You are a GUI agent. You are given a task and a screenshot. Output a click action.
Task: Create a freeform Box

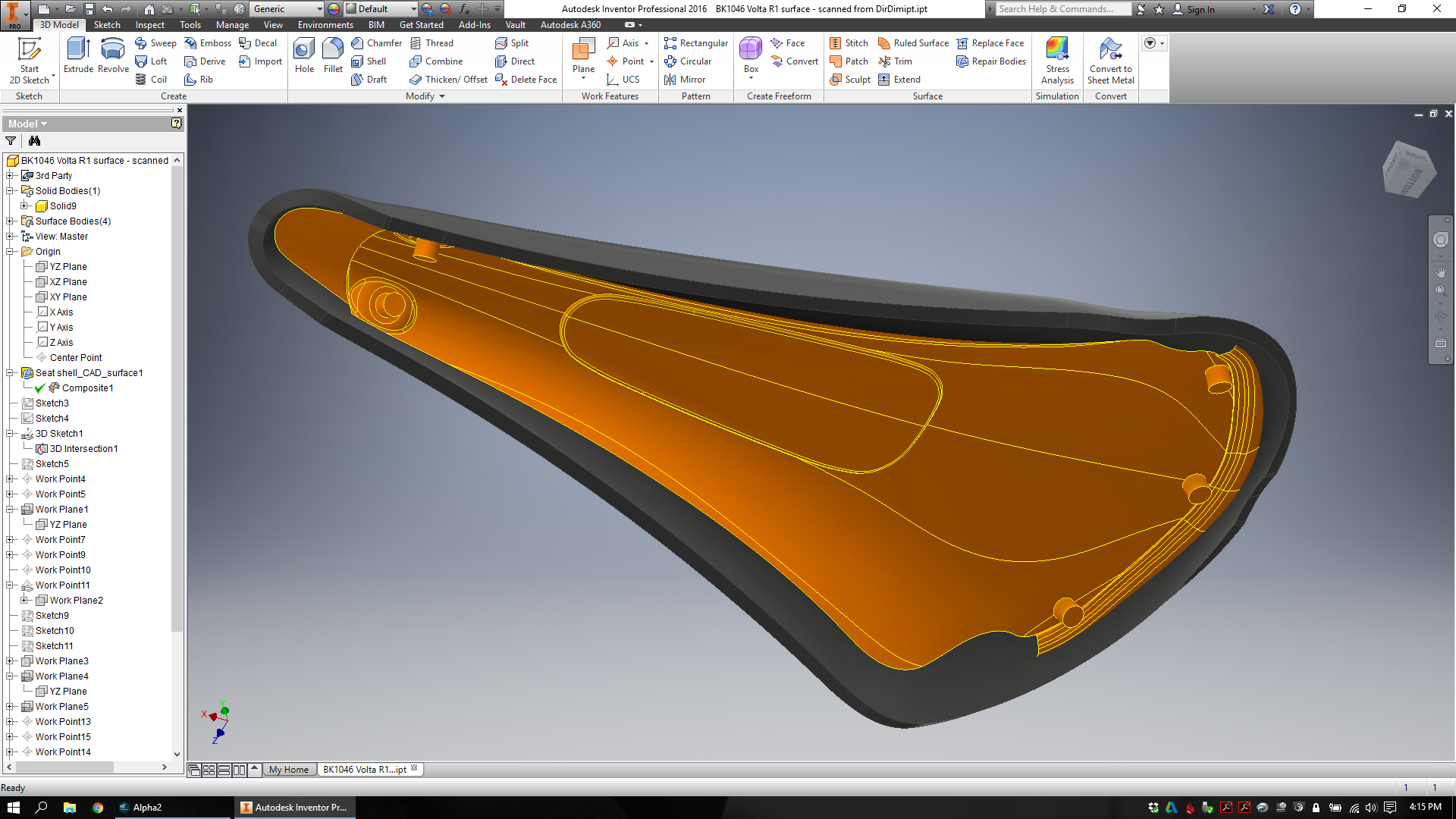[x=751, y=58]
